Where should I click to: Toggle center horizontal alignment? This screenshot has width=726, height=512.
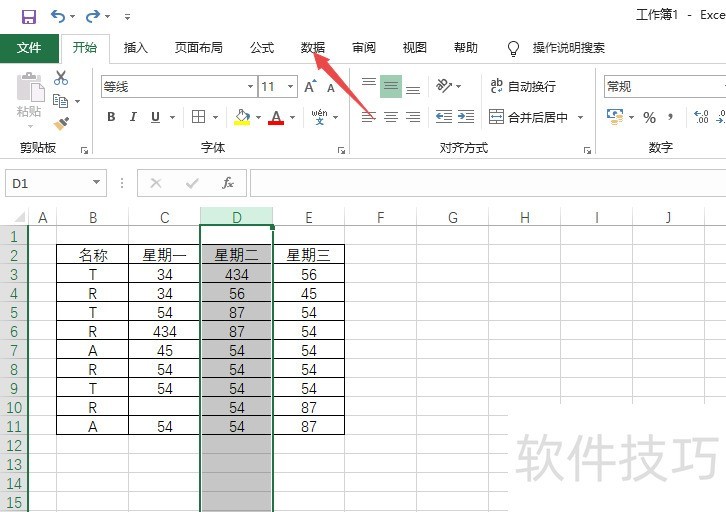[391, 117]
